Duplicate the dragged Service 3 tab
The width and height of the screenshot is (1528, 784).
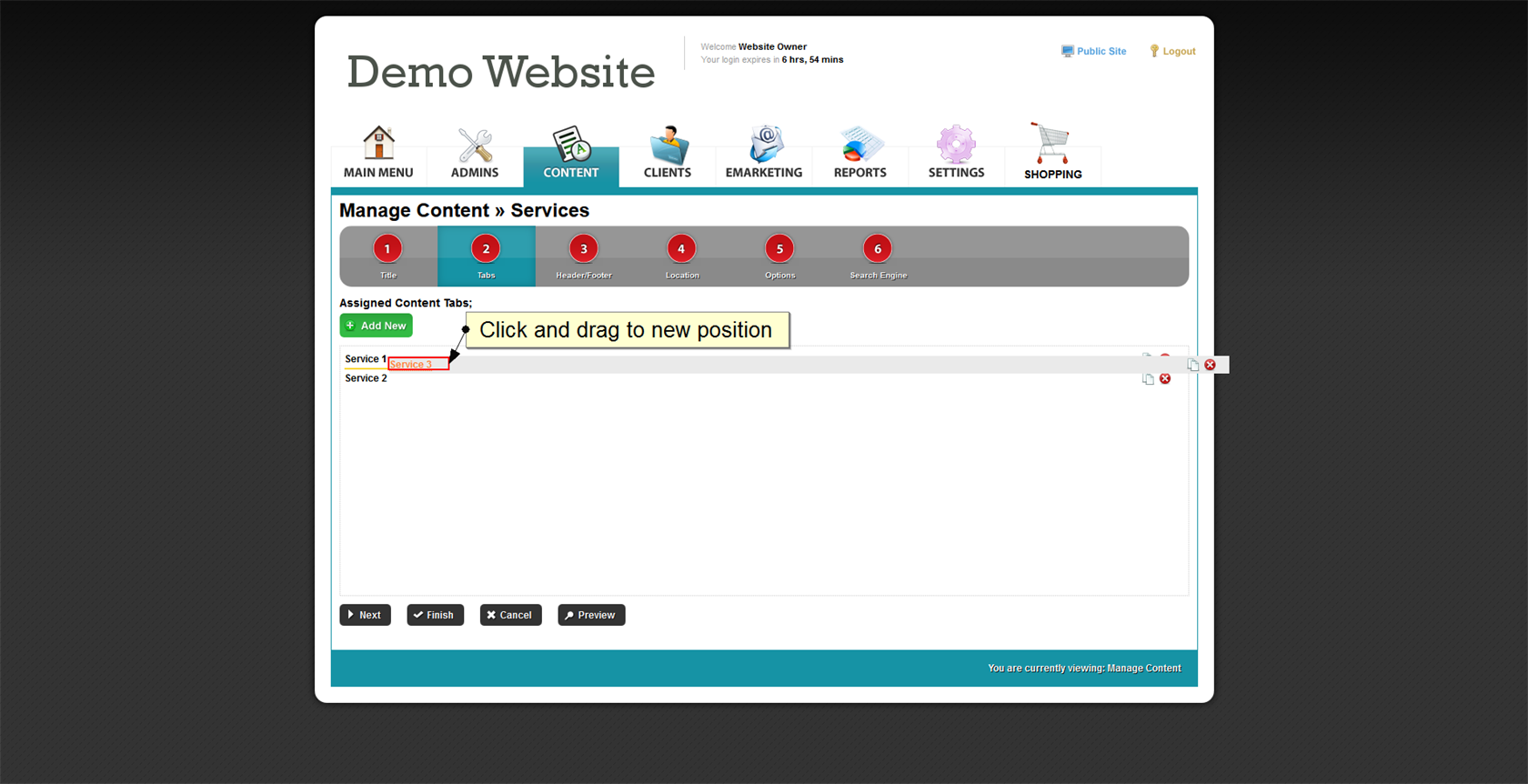point(1192,365)
